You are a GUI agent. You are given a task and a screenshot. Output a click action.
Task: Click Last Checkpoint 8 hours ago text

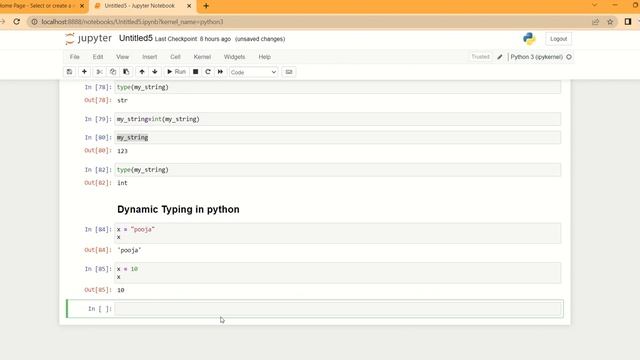point(193,39)
